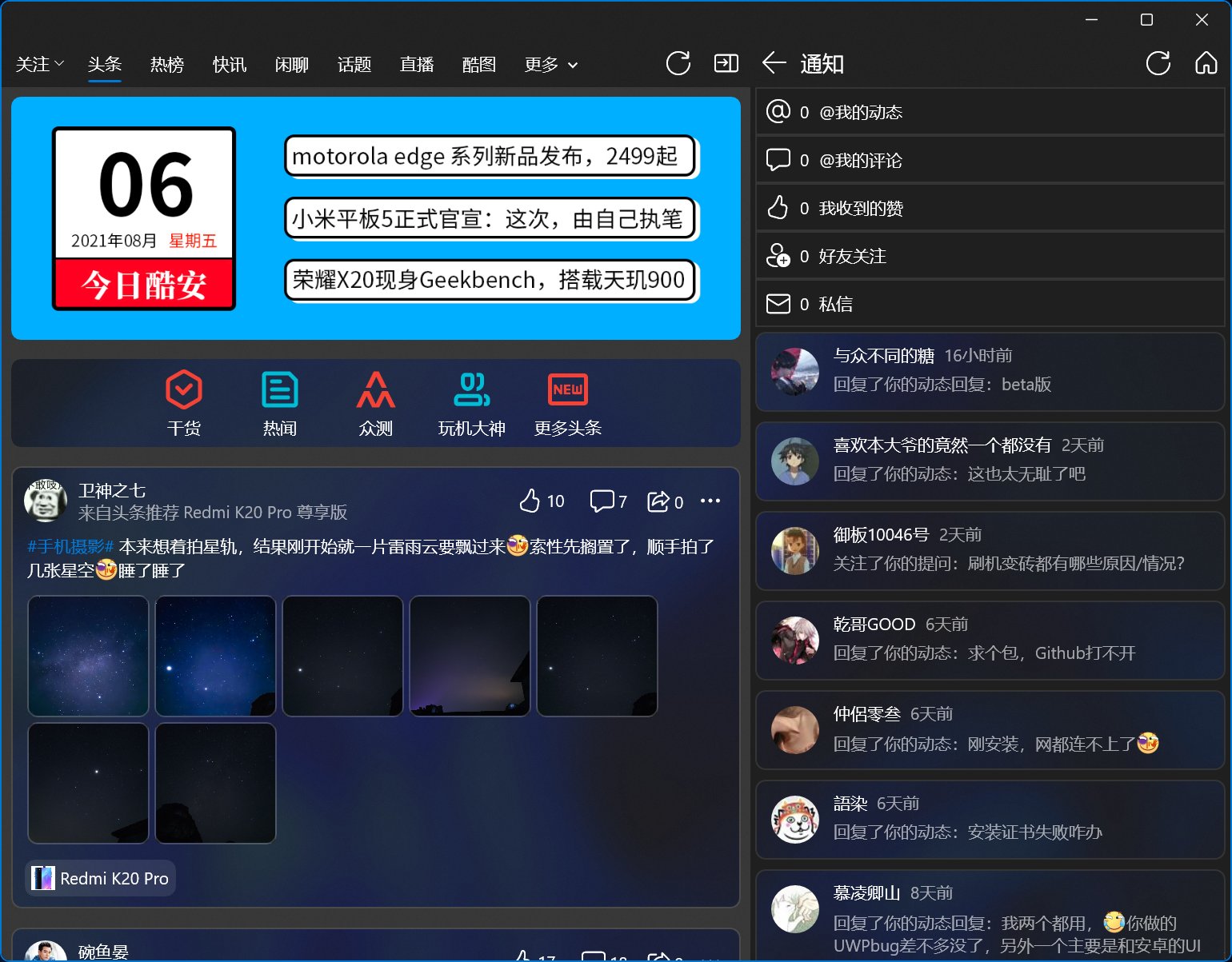This screenshot has width=1232, height=962.
Task: View first thumbnail in second photo row
Action: [x=88, y=783]
